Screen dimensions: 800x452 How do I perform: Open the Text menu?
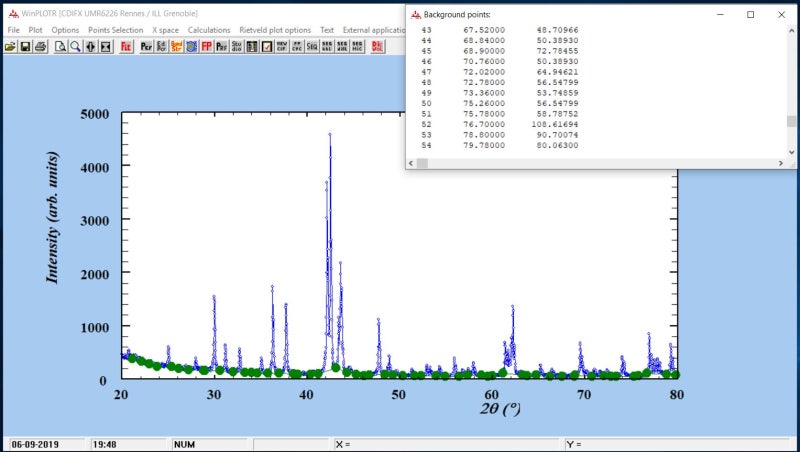point(327,30)
